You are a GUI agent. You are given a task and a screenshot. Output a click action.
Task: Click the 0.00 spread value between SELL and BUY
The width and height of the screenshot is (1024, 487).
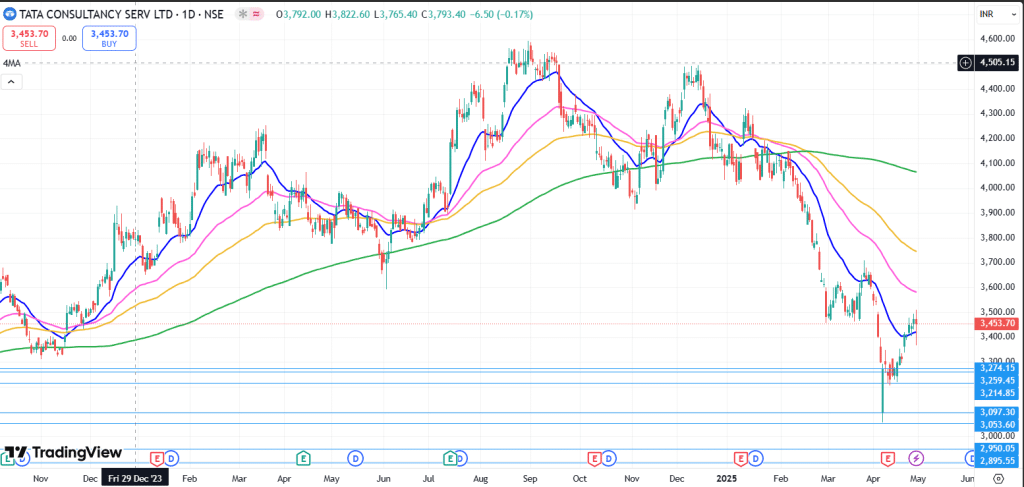pos(69,39)
